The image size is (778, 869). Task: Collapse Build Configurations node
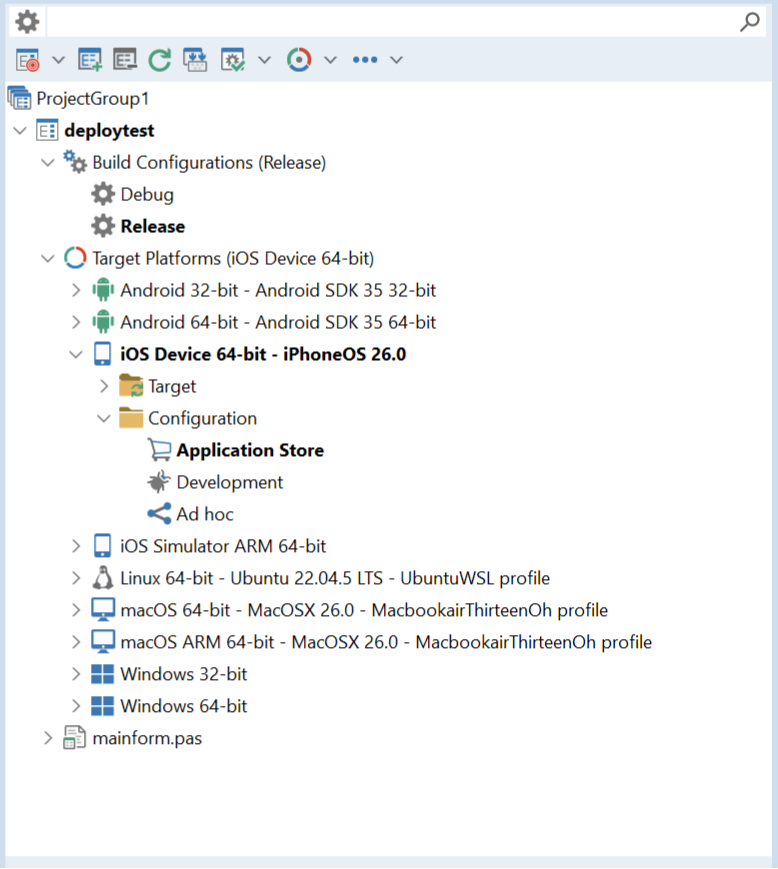48,162
